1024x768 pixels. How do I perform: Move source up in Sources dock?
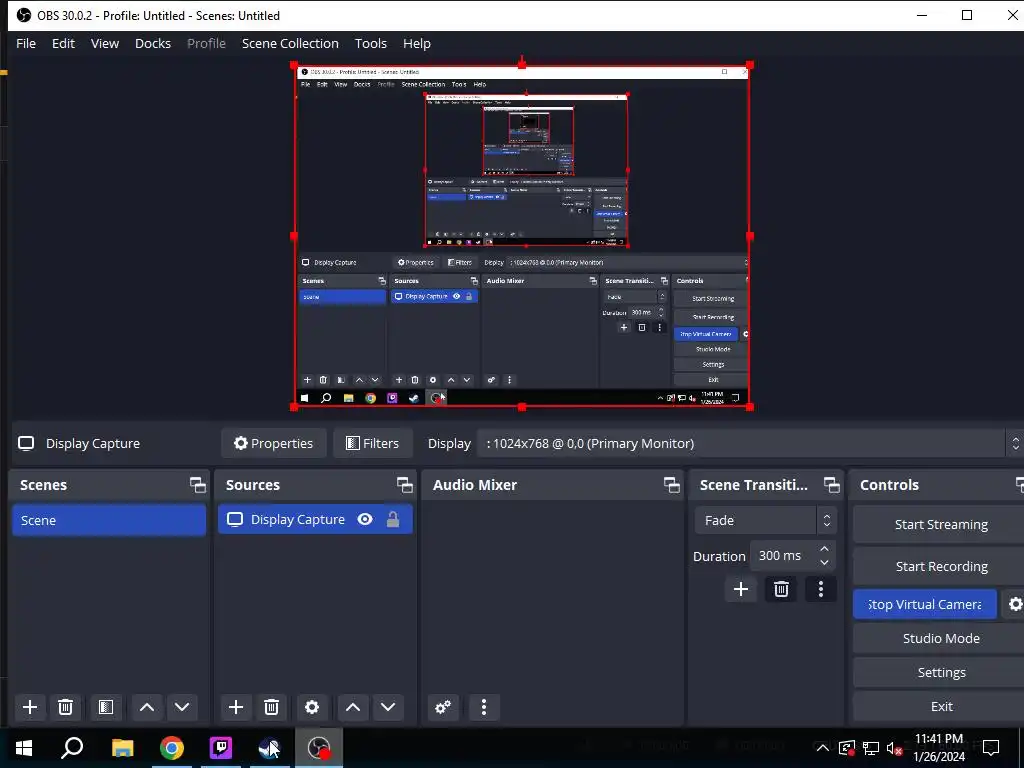353,707
